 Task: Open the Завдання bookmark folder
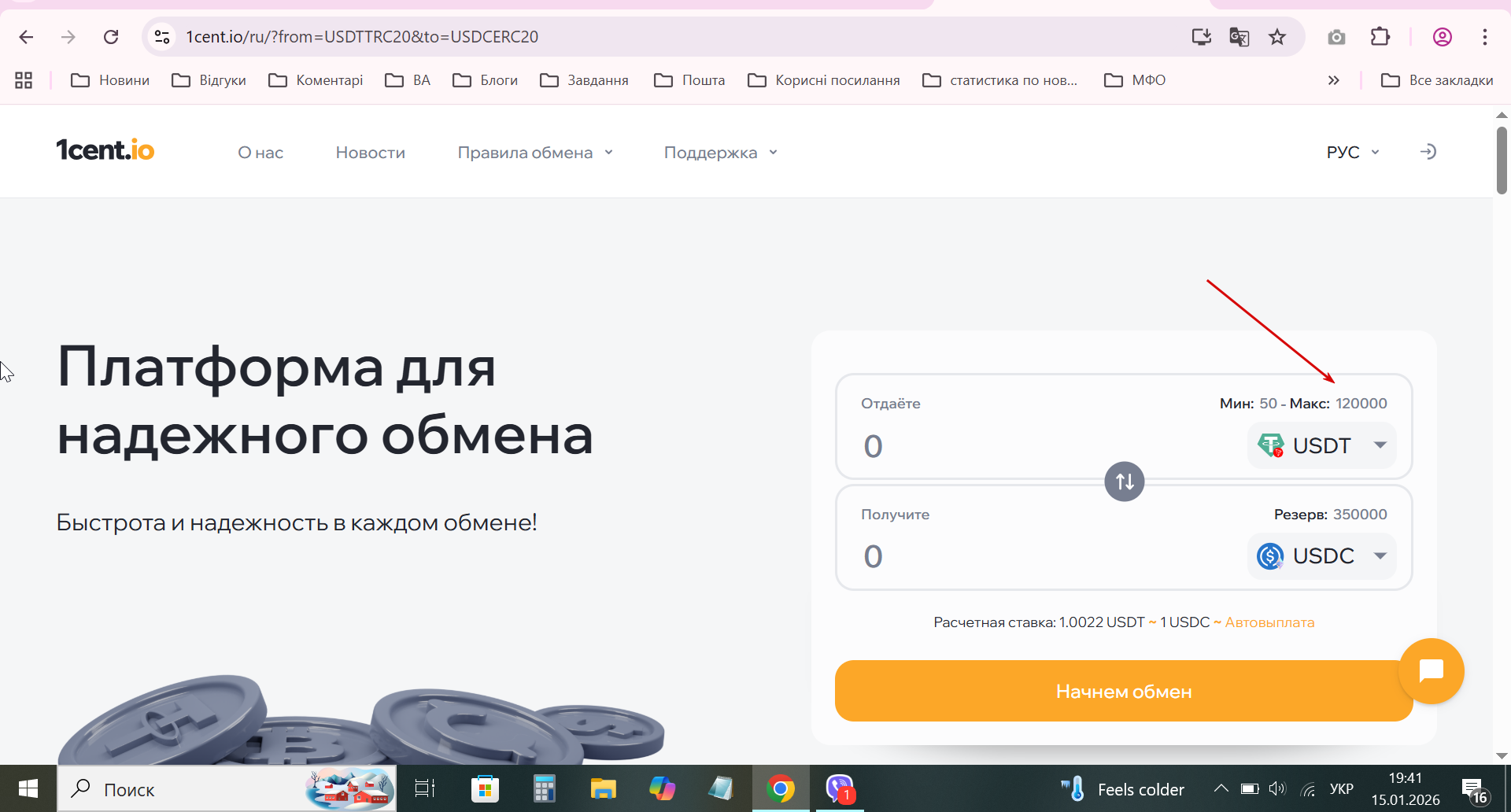click(585, 80)
